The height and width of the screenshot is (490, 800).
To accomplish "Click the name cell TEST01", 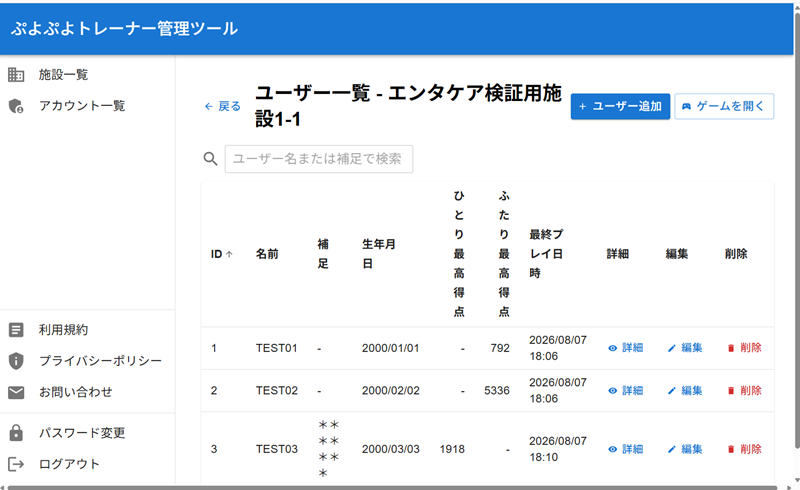I will 277,348.
